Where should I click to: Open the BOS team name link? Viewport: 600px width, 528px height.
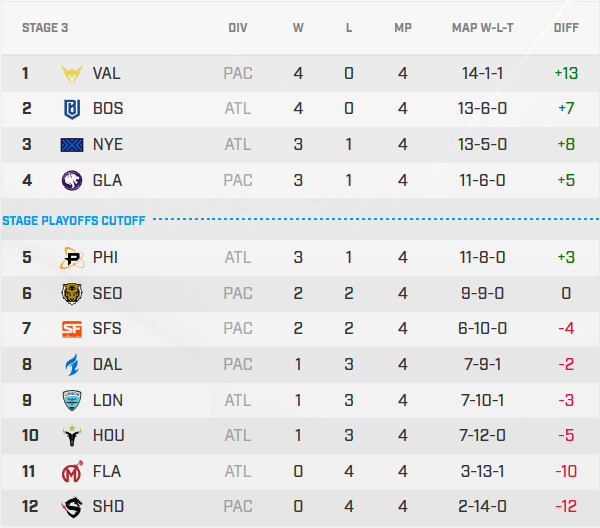(108, 109)
